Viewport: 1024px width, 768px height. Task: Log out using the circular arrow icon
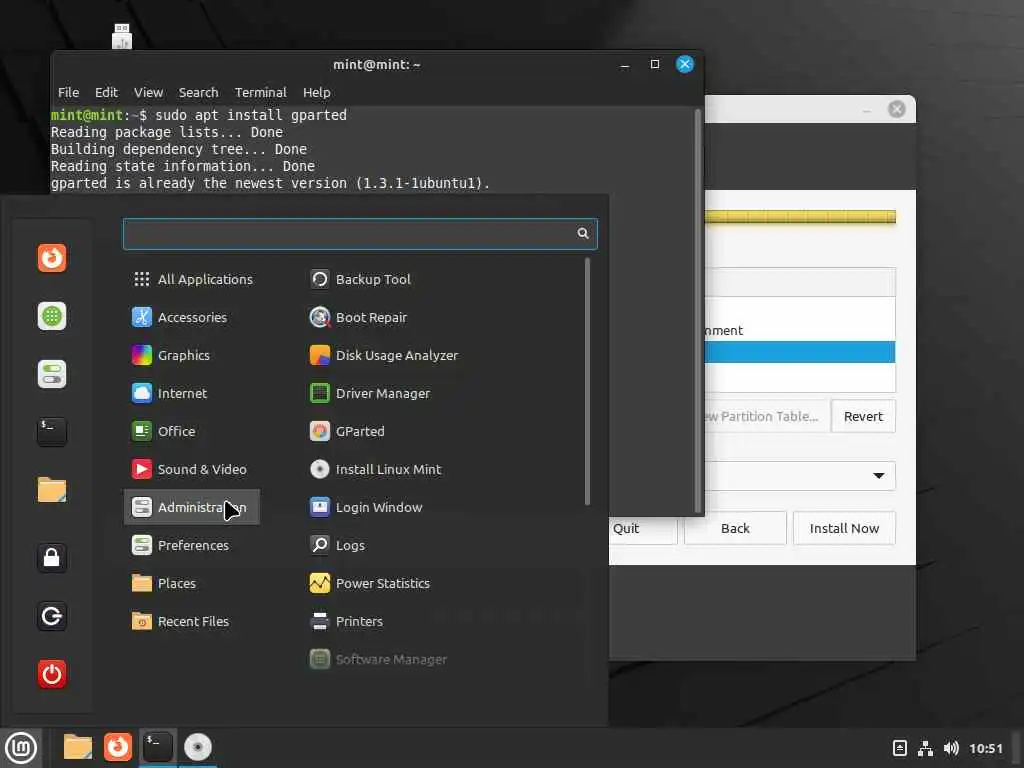pyautogui.click(x=52, y=616)
